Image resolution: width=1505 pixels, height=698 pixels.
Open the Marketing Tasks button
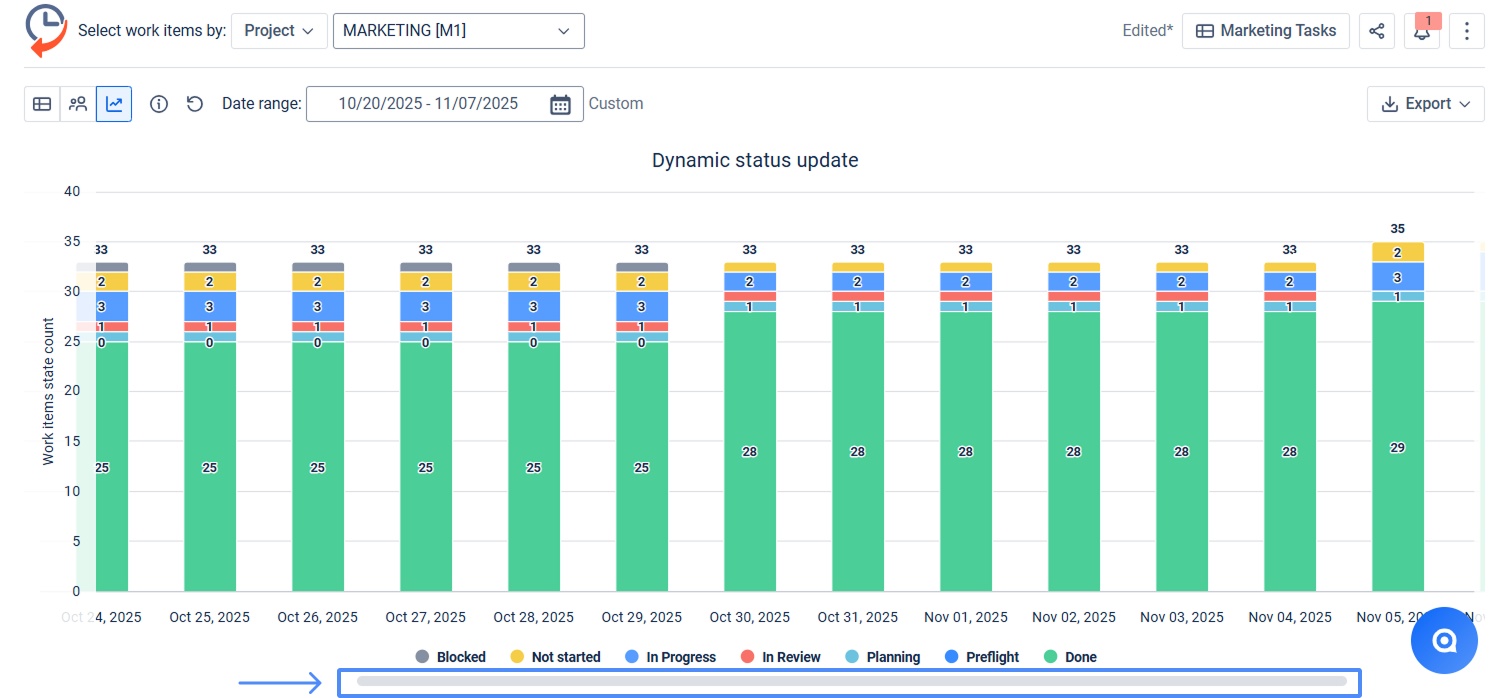pos(1265,31)
